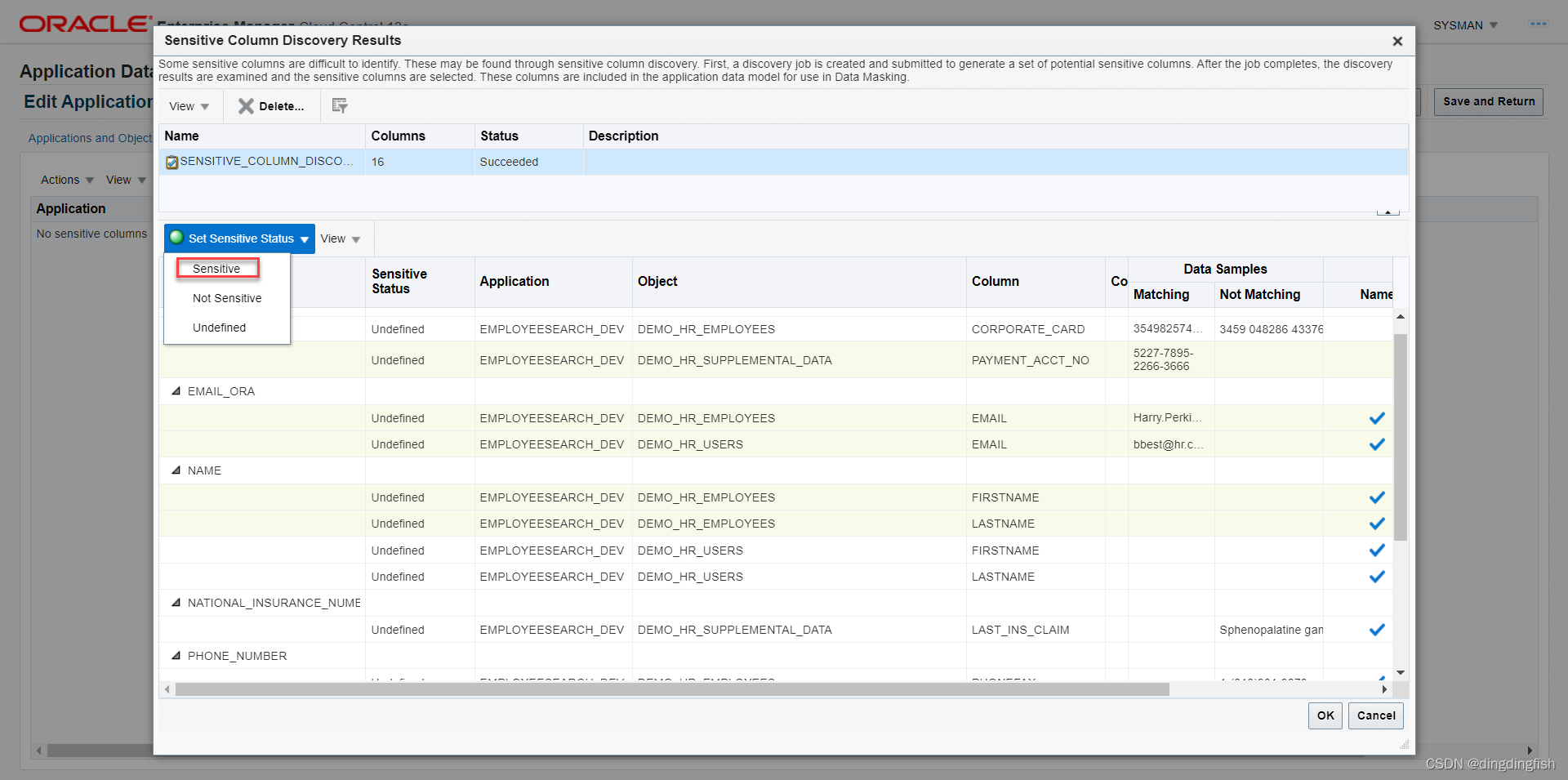Open the Actions menu in background page

tap(68, 180)
